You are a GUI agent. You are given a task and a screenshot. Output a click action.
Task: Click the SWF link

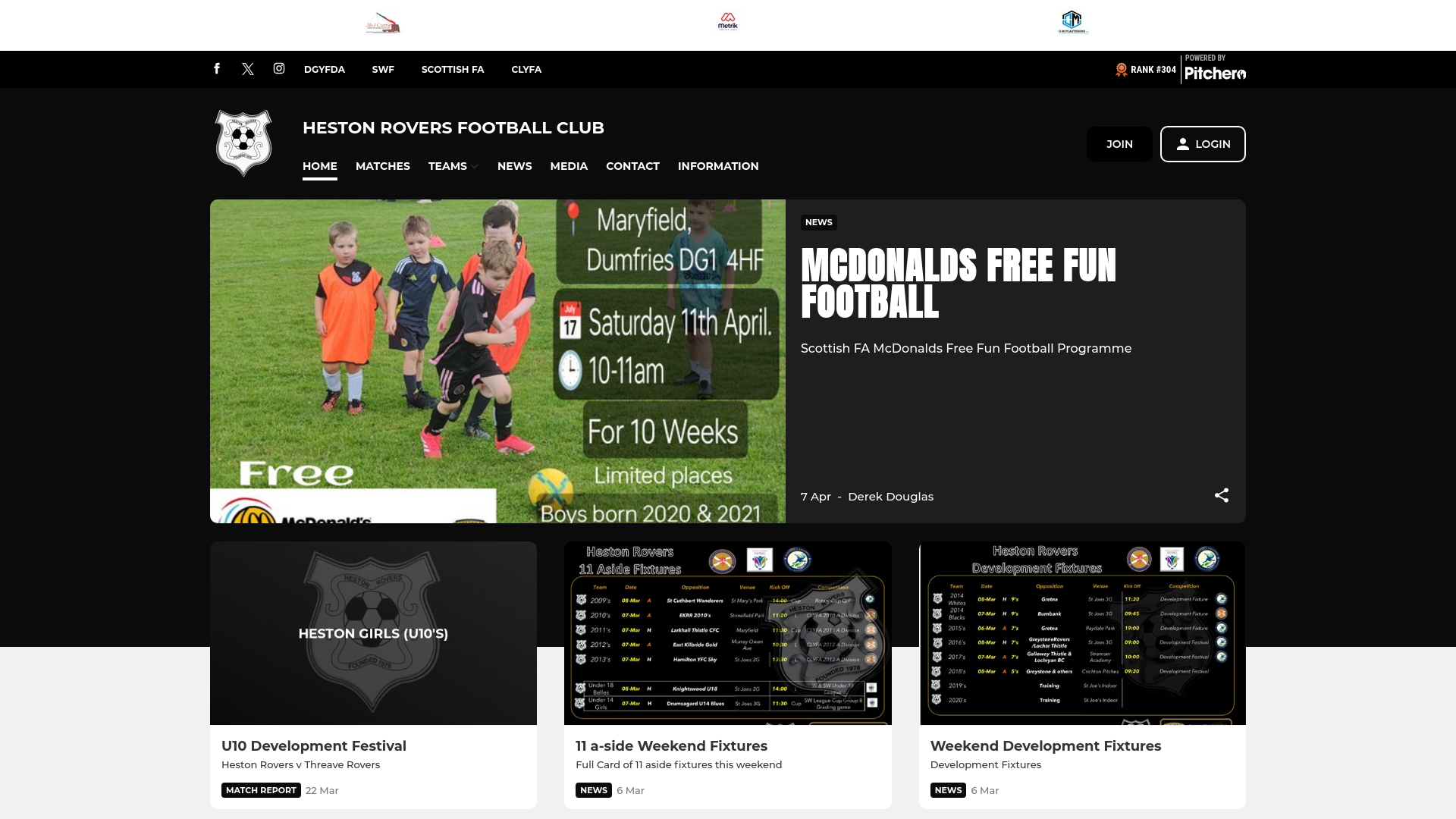(383, 70)
